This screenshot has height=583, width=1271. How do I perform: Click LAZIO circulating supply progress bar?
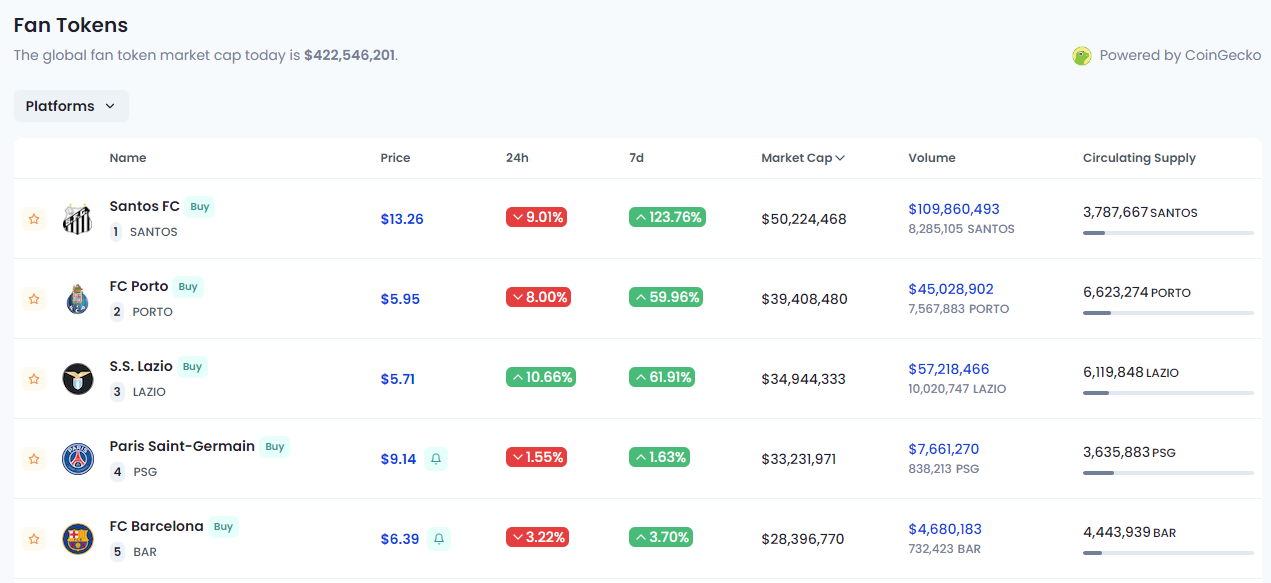(1168, 393)
